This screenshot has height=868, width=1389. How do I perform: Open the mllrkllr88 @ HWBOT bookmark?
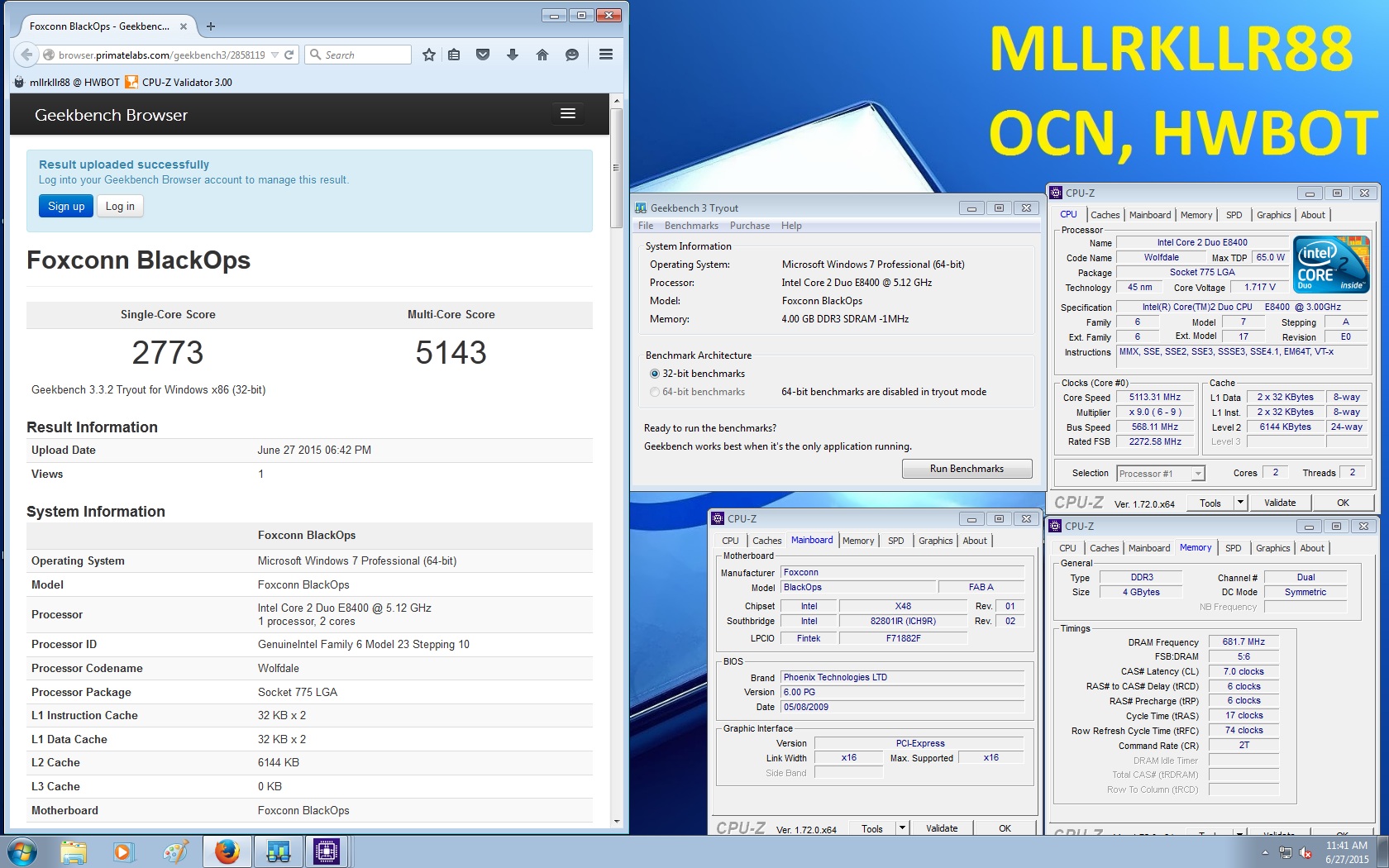(x=67, y=82)
